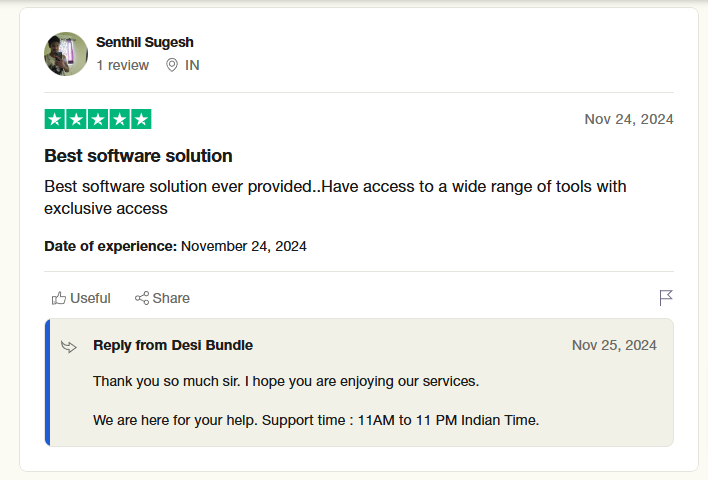Screen dimensions: 708x480
Task: Click the first green star in the rating
Action: [55, 120]
